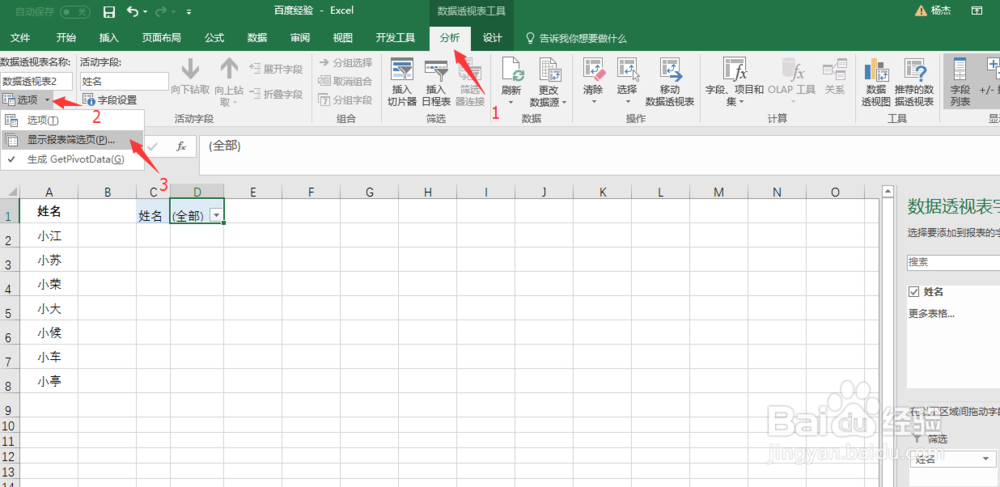Click the field list 搜索 box
Screen dimensions: 1000x487
(x=953, y=261)
